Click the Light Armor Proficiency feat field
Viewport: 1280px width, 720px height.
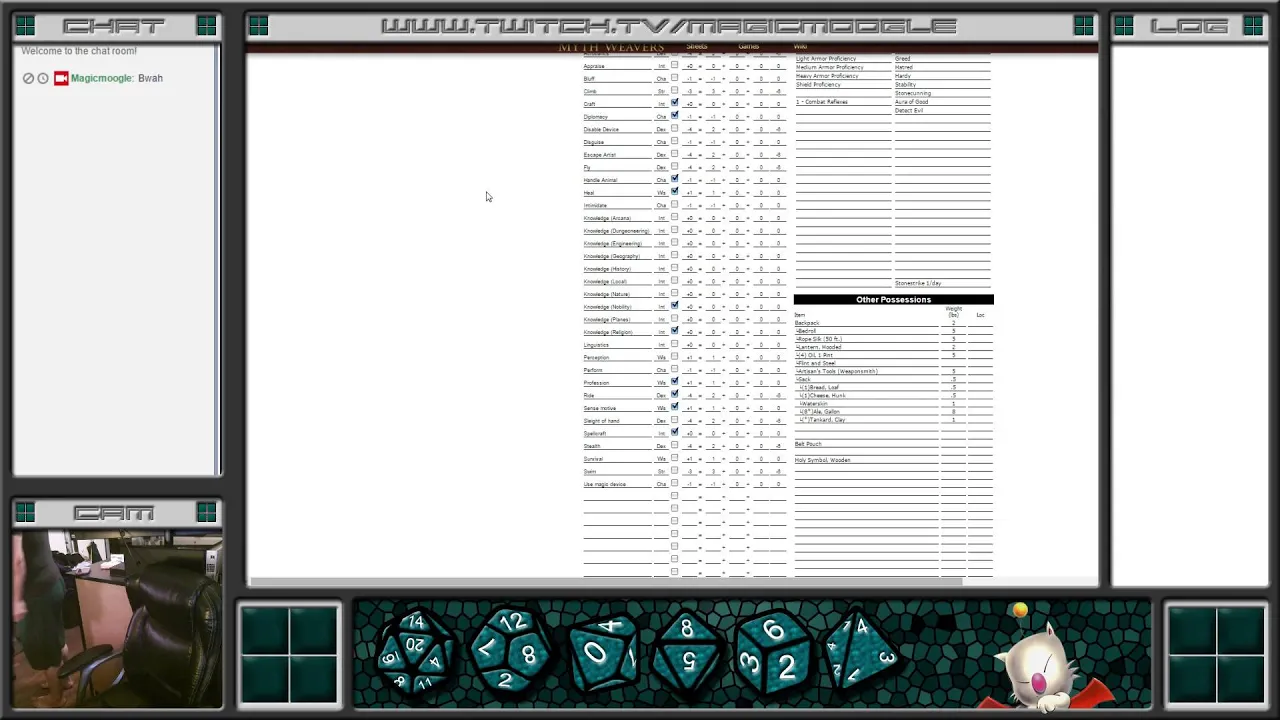point(842,59)
